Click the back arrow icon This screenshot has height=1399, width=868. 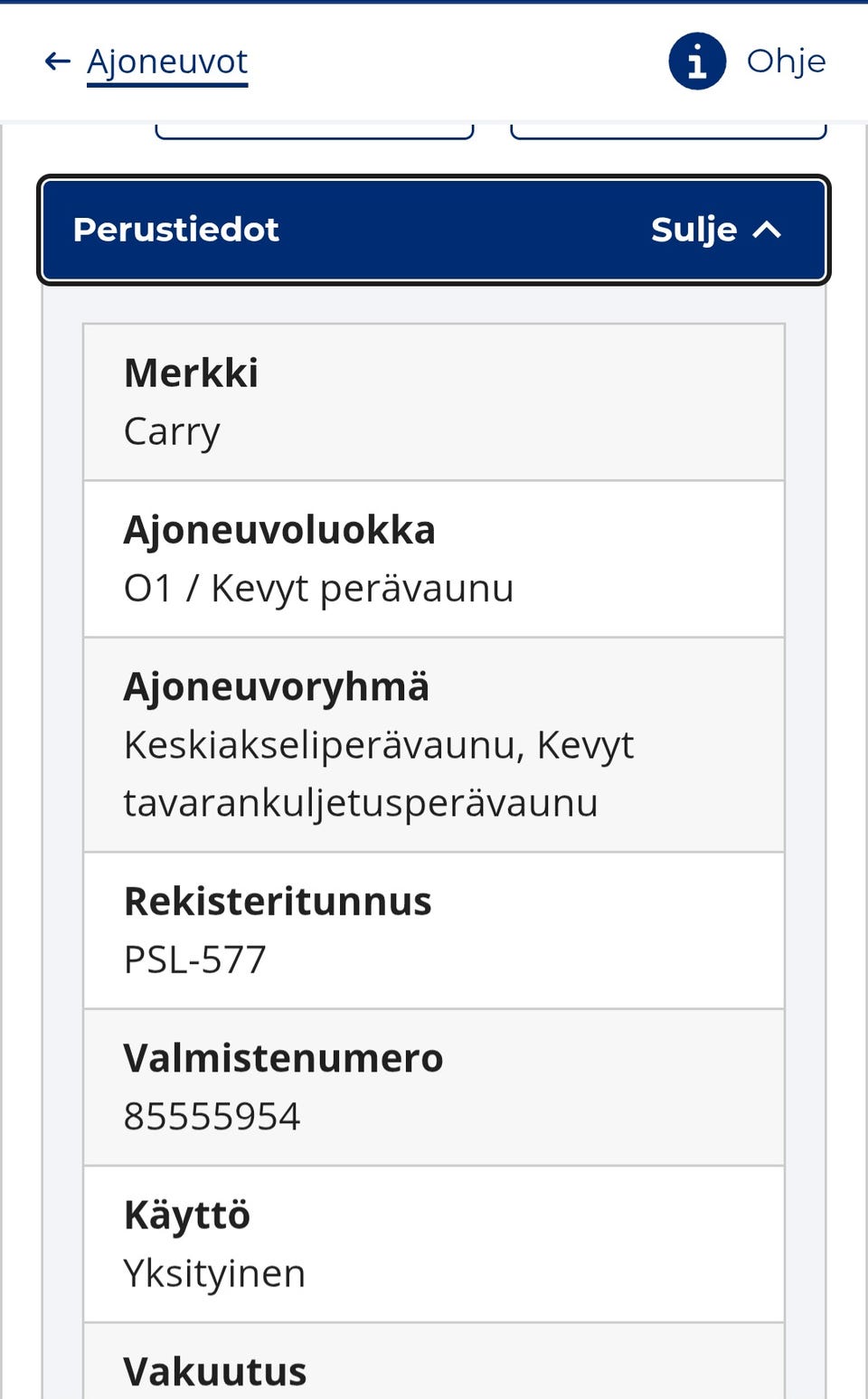click(x=58, y=61)
